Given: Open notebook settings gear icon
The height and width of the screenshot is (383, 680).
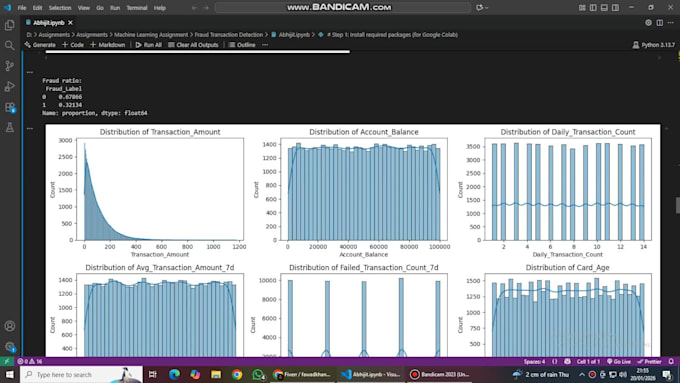Looking at the screenshot, I should pos(648,23).
